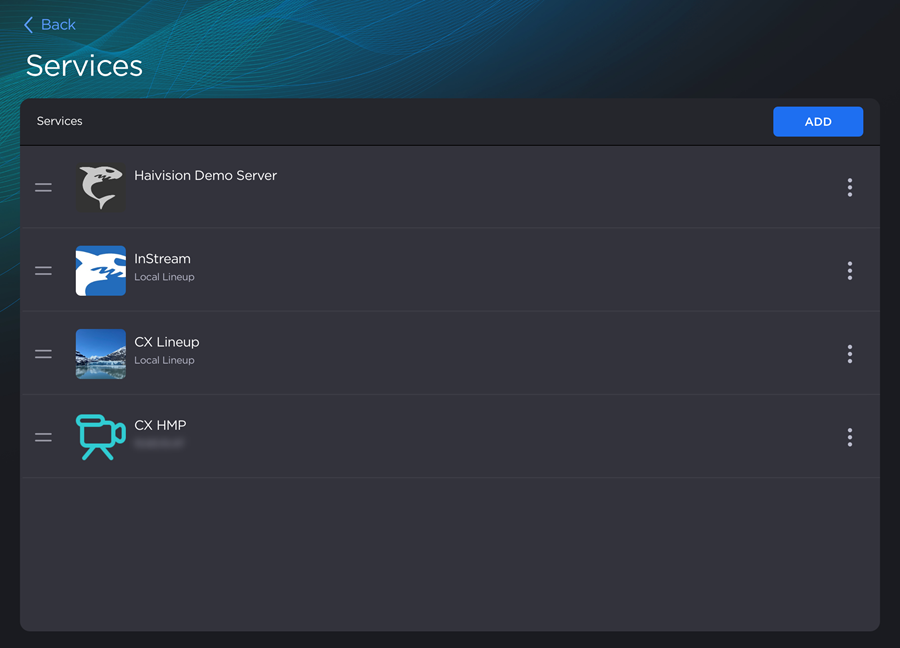Select the Haivision Demo Server entry
Image resolution: width=900 pixels, height=648 pixels.
[x=400, y=187]
